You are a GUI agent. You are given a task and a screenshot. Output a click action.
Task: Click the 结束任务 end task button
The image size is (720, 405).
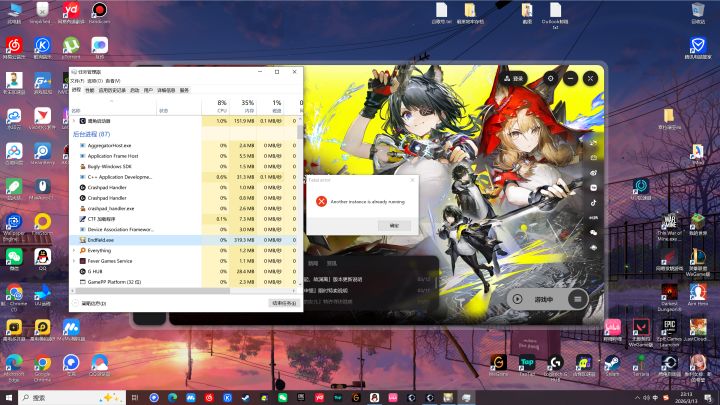click(284, 303)
